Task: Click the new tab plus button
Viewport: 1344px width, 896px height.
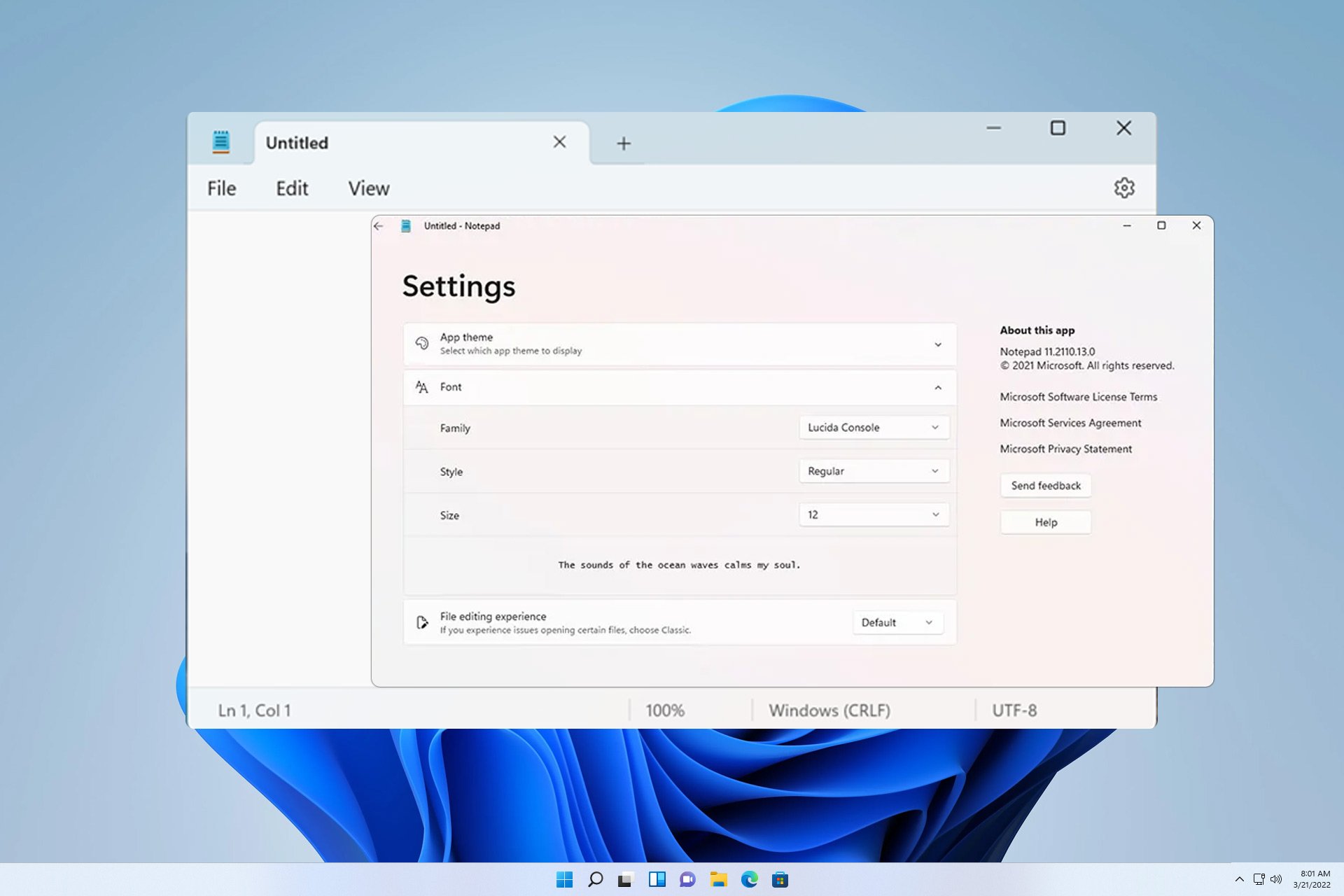Action: pyautogui.click(x=622, y=143)
